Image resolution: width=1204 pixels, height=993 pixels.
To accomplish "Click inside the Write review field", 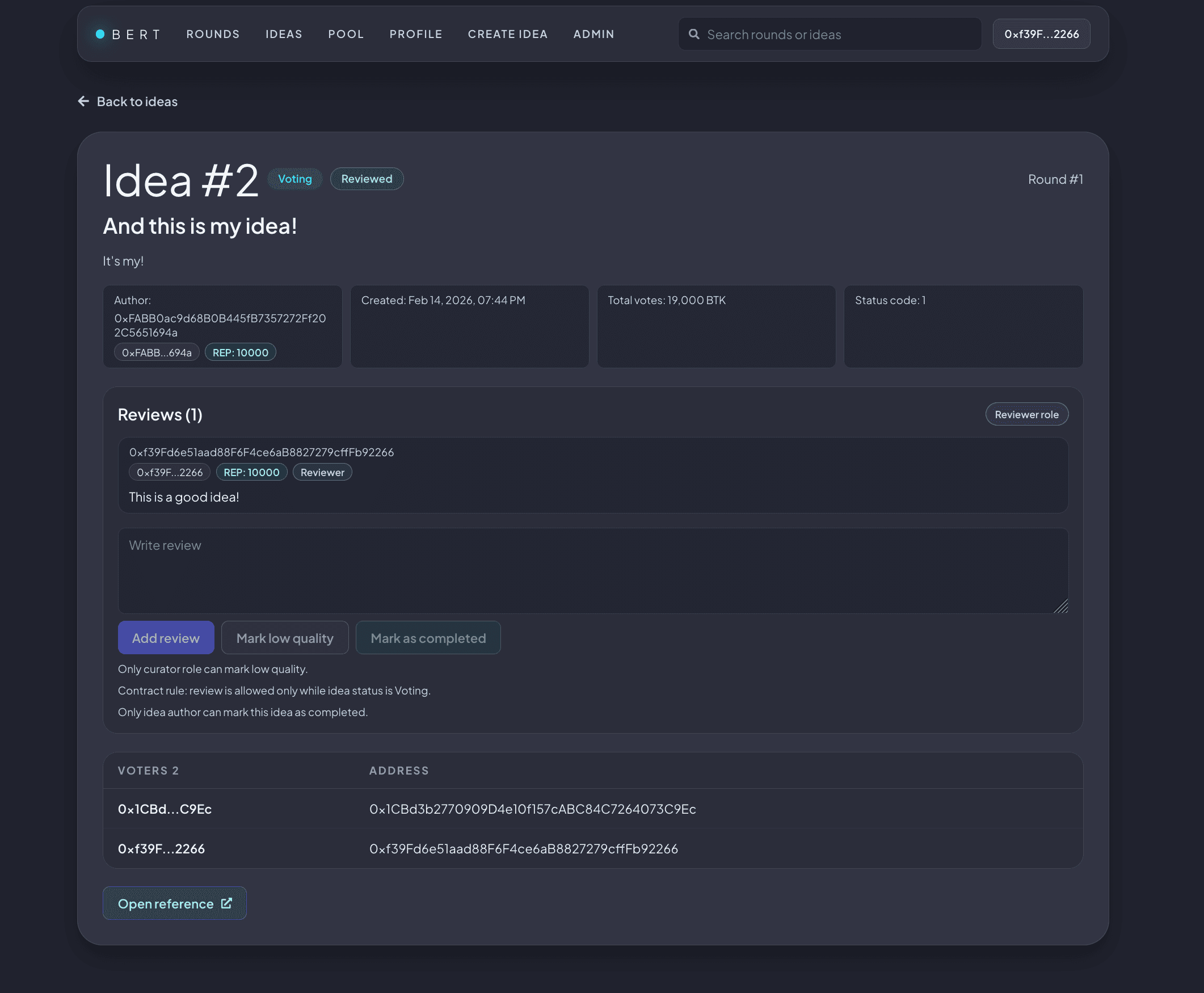I will pyautogui.click(x=592, y=571).
